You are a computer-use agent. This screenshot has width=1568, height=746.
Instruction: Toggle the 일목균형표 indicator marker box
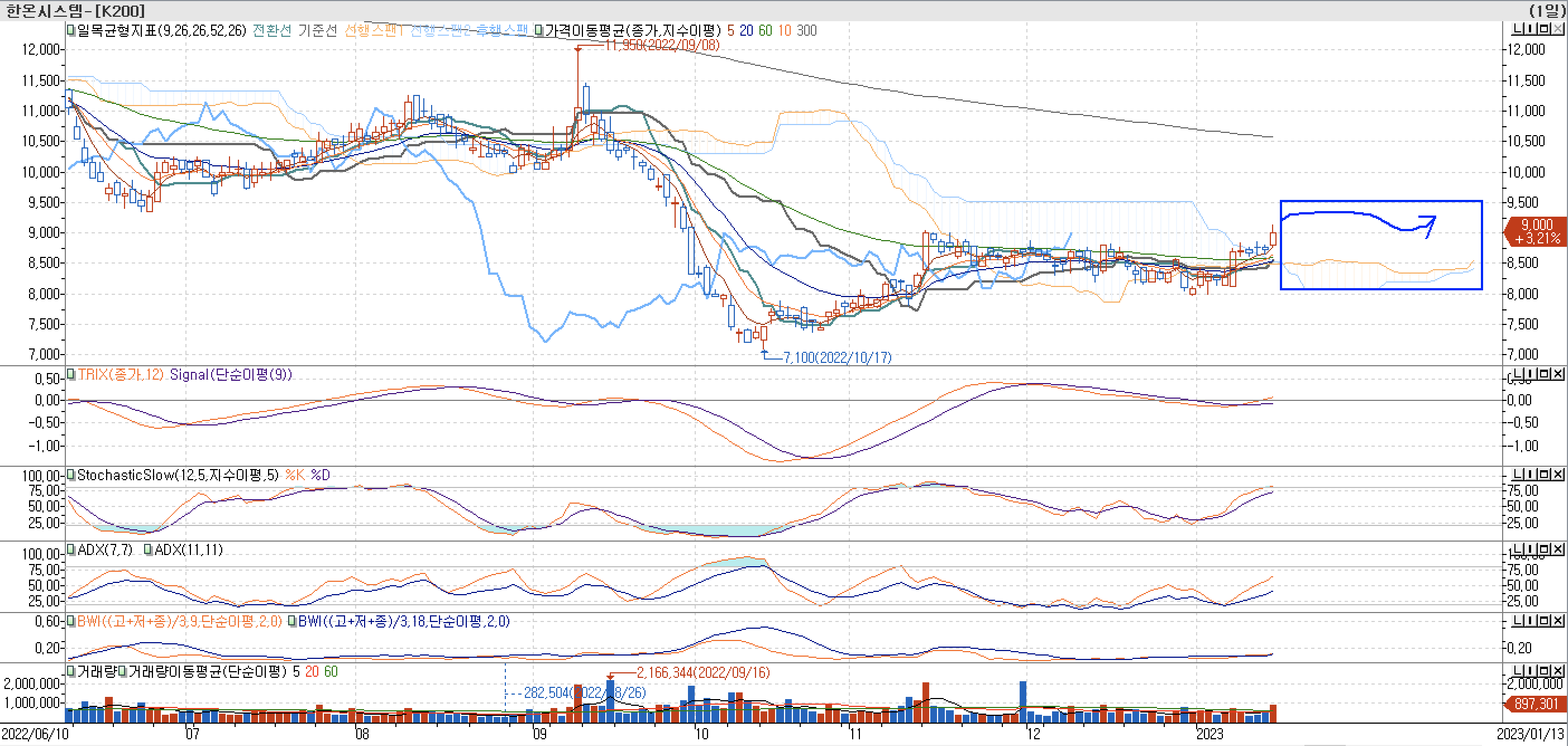(71, 30)
